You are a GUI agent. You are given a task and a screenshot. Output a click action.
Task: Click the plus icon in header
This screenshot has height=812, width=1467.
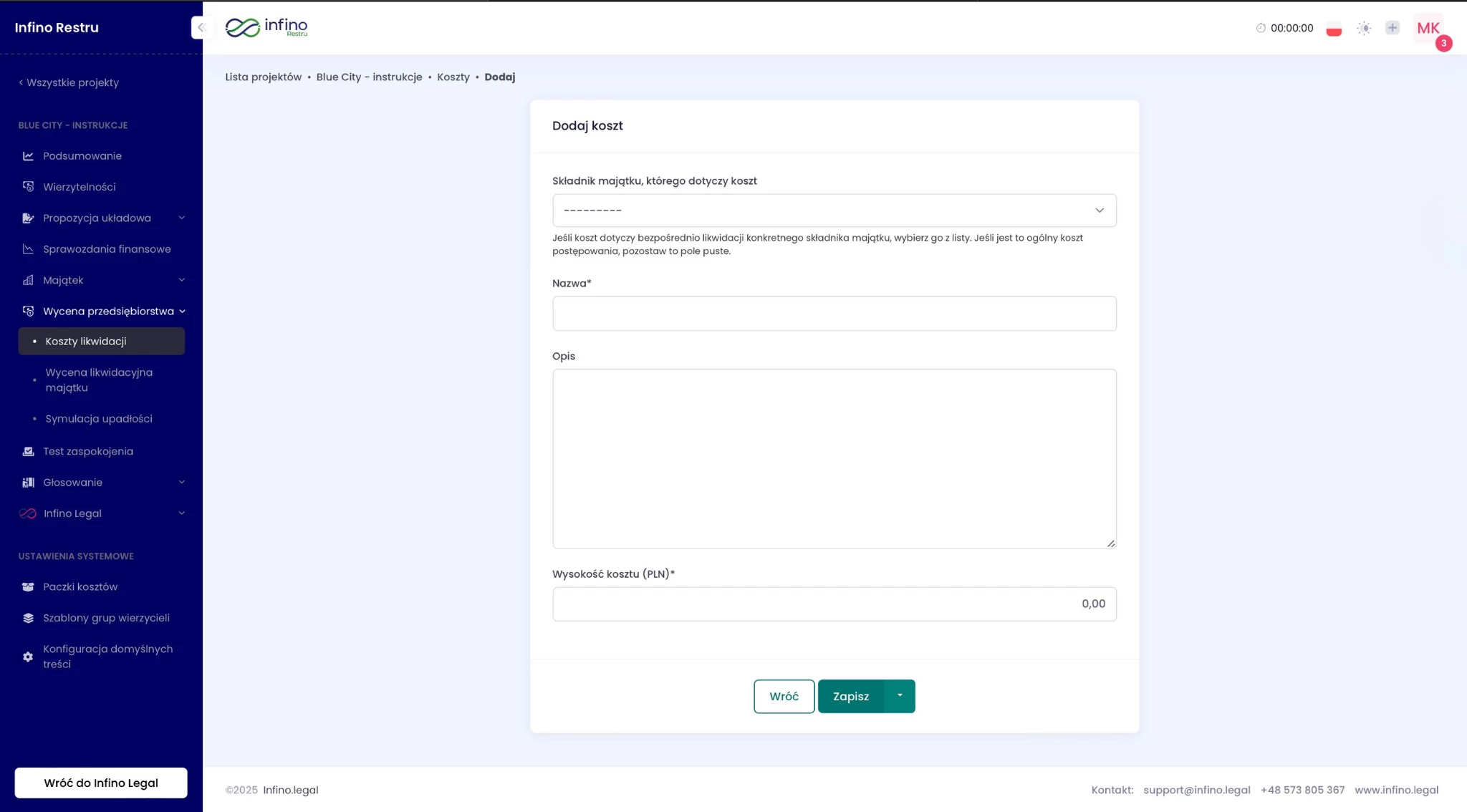tap(1392, 28)
